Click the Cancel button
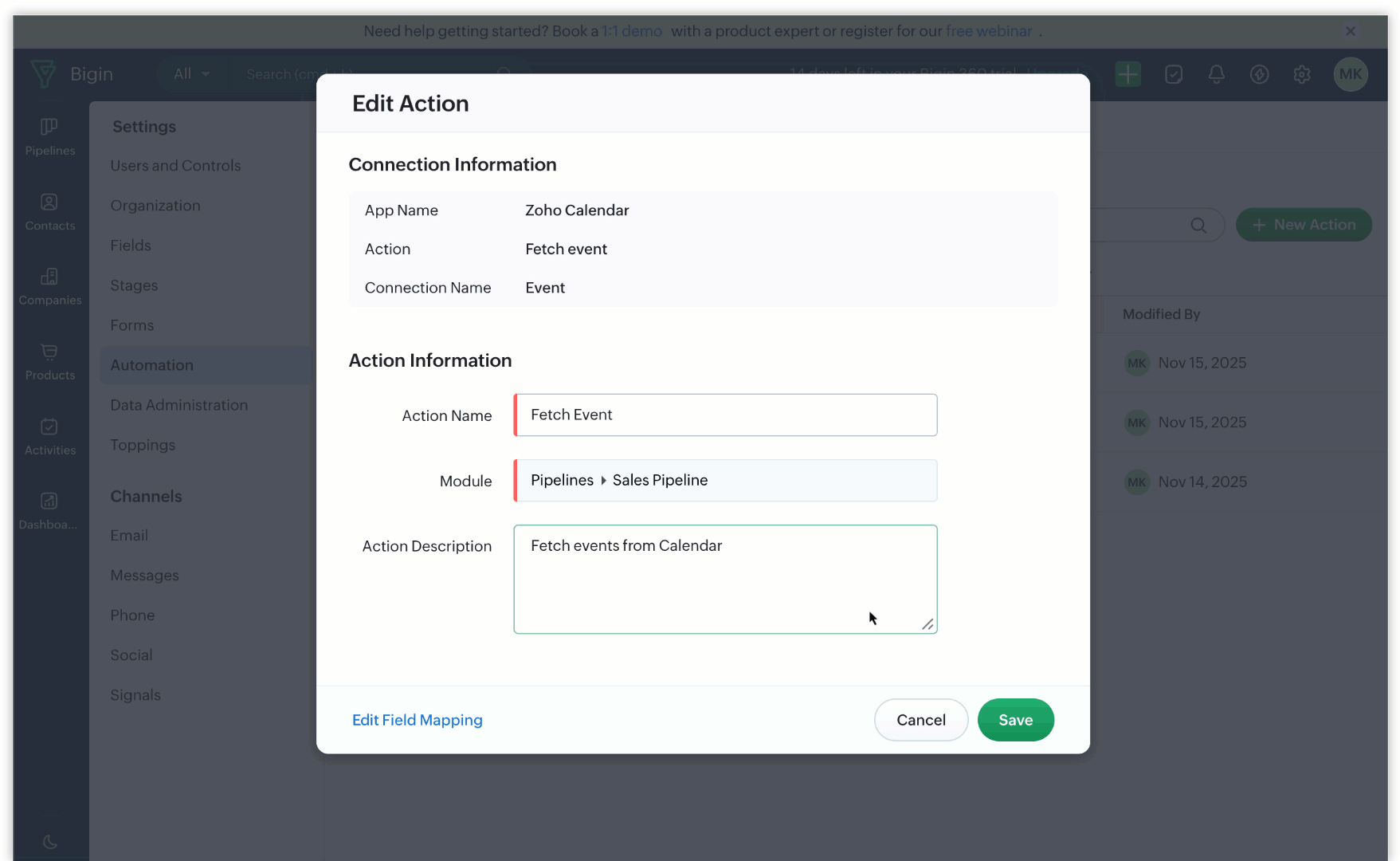 coord(921,720)
